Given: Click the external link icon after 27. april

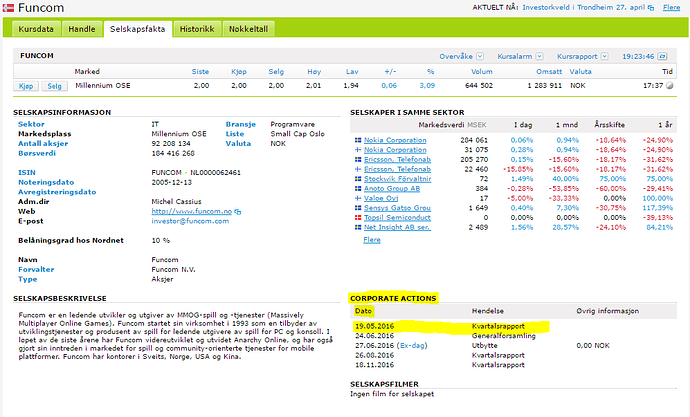Looking at the screenshot, I should (x=651, y=8).
